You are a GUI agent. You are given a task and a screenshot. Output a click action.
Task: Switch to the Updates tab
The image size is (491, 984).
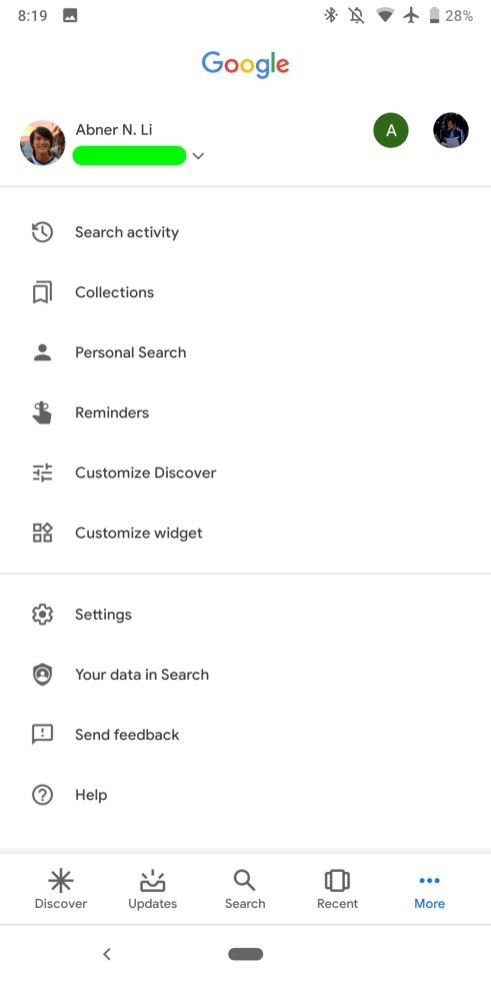coord(153,889)
